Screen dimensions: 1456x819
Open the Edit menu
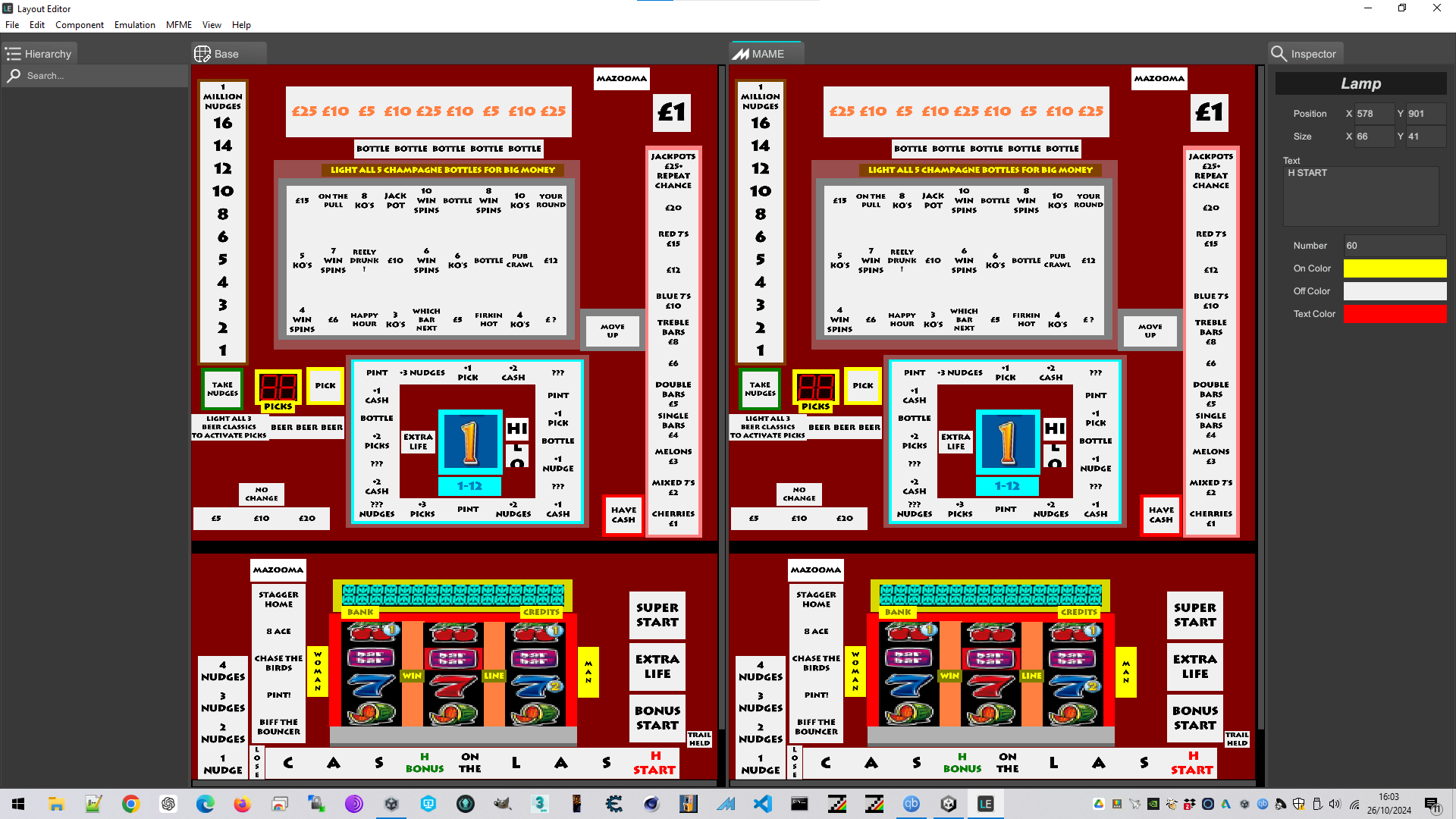(37, 25)
